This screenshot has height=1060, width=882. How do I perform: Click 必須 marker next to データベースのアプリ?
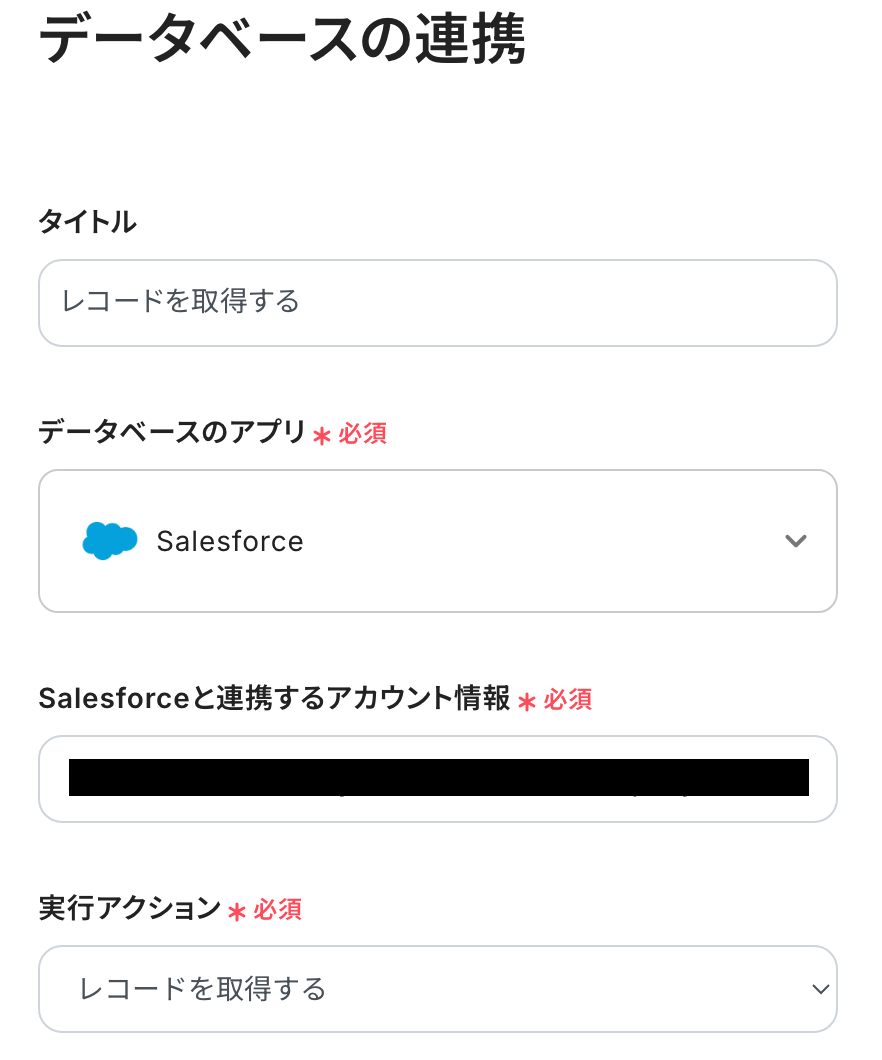(363, 434)
